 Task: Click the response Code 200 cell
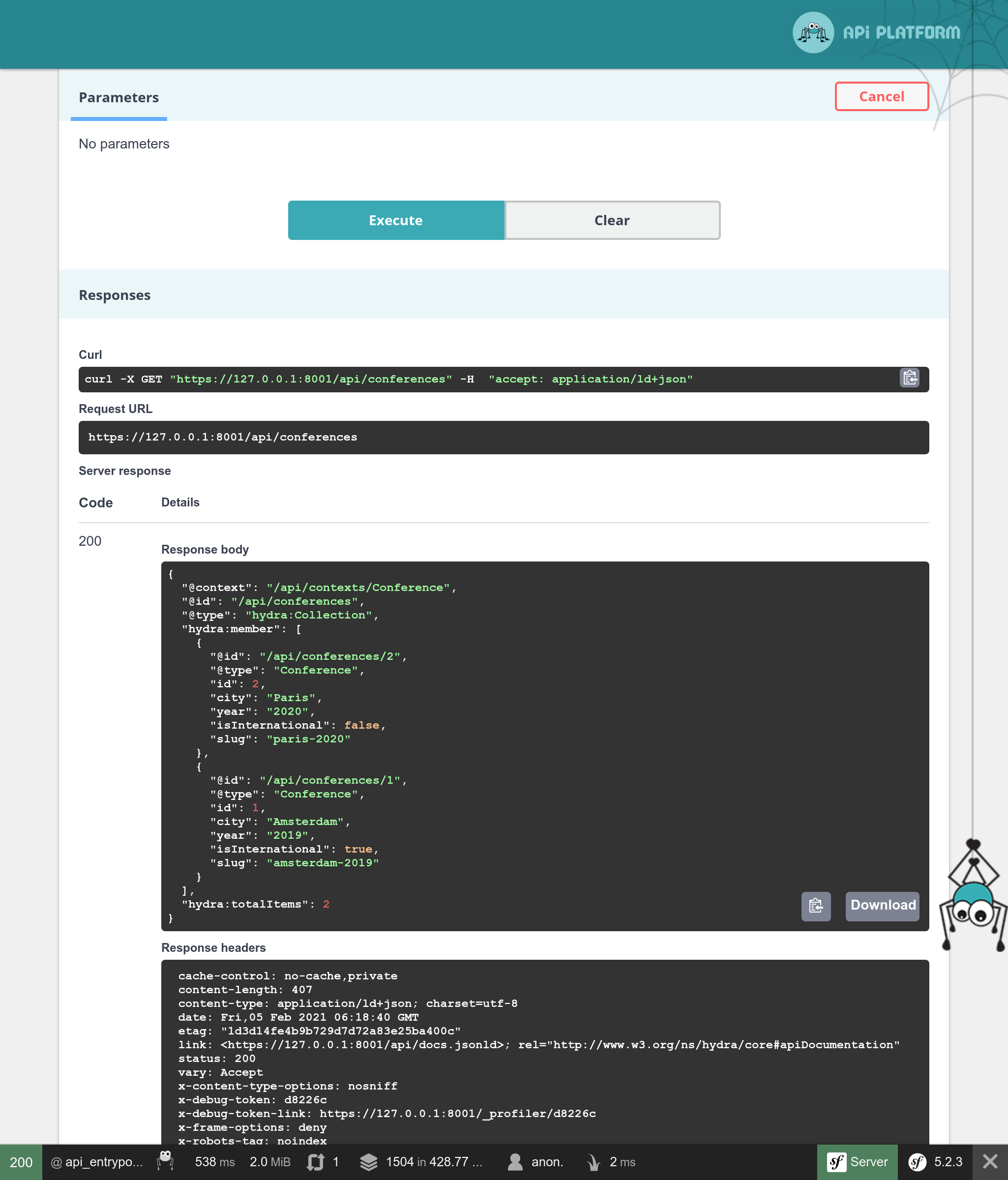click(x=90, y=541)
